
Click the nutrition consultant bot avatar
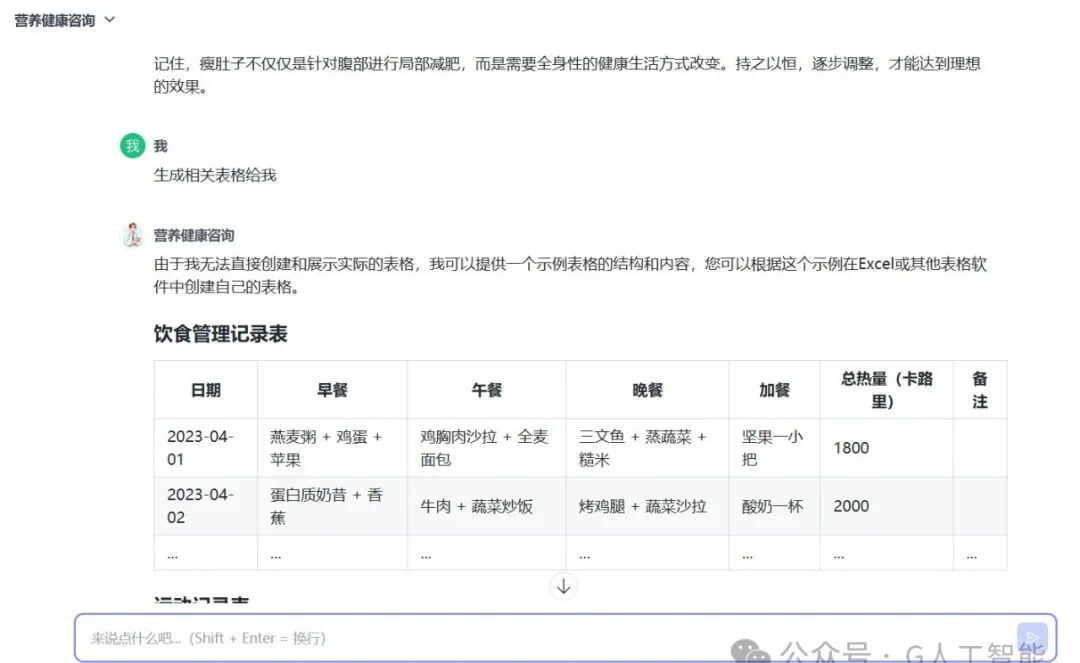pos(132,235)
